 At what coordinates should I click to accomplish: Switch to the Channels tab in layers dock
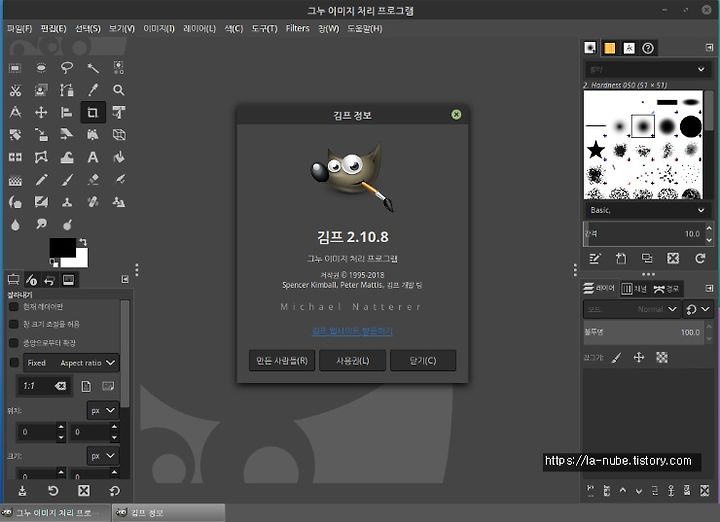[x=634, y=288]
